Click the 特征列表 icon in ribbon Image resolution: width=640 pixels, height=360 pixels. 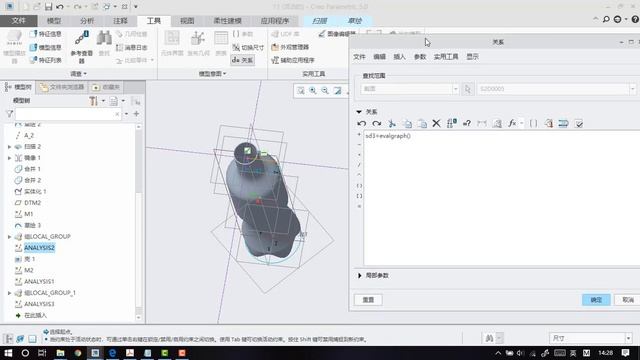33,60
